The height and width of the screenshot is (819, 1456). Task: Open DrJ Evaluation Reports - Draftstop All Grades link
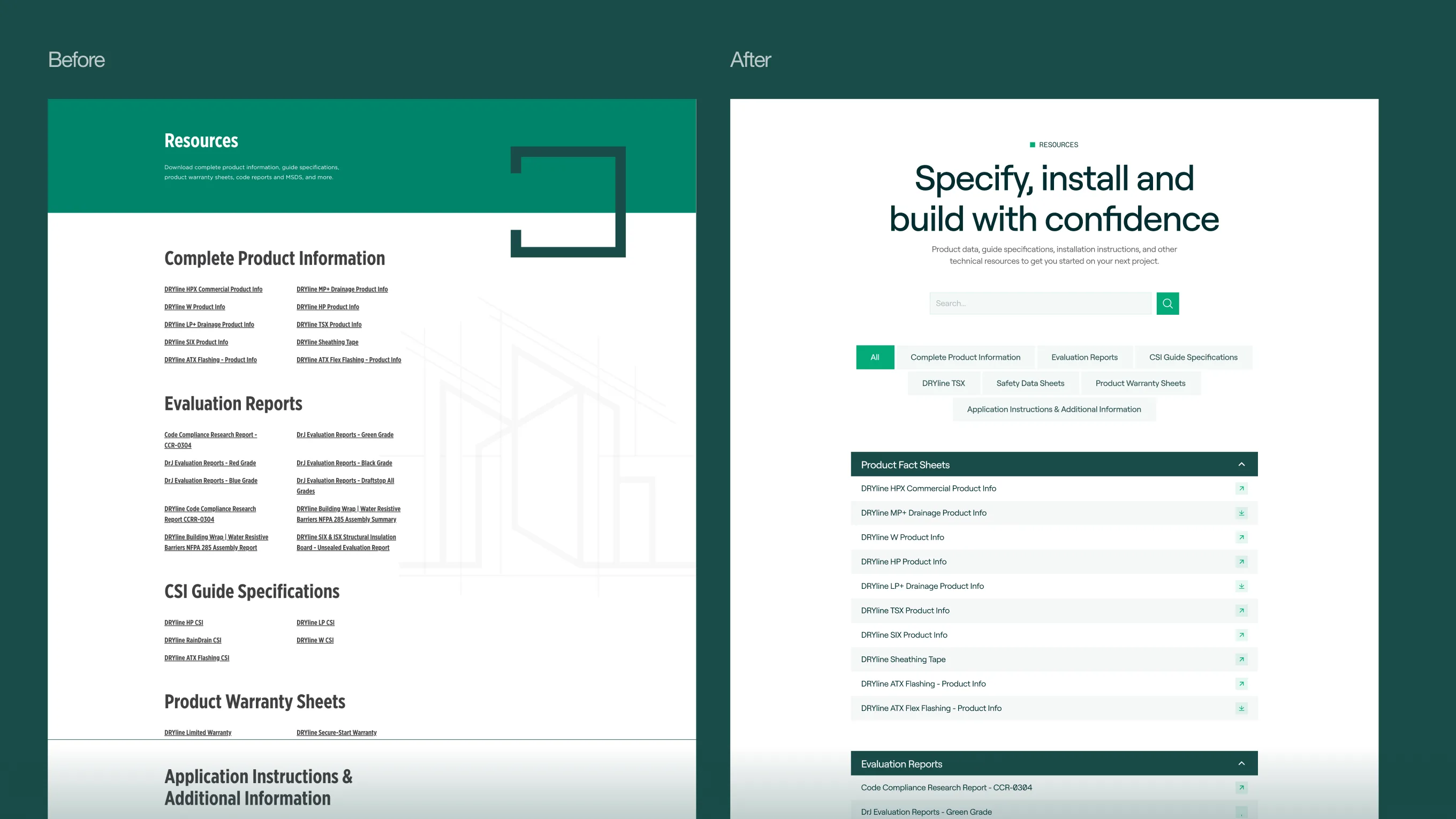coord(345,486)
